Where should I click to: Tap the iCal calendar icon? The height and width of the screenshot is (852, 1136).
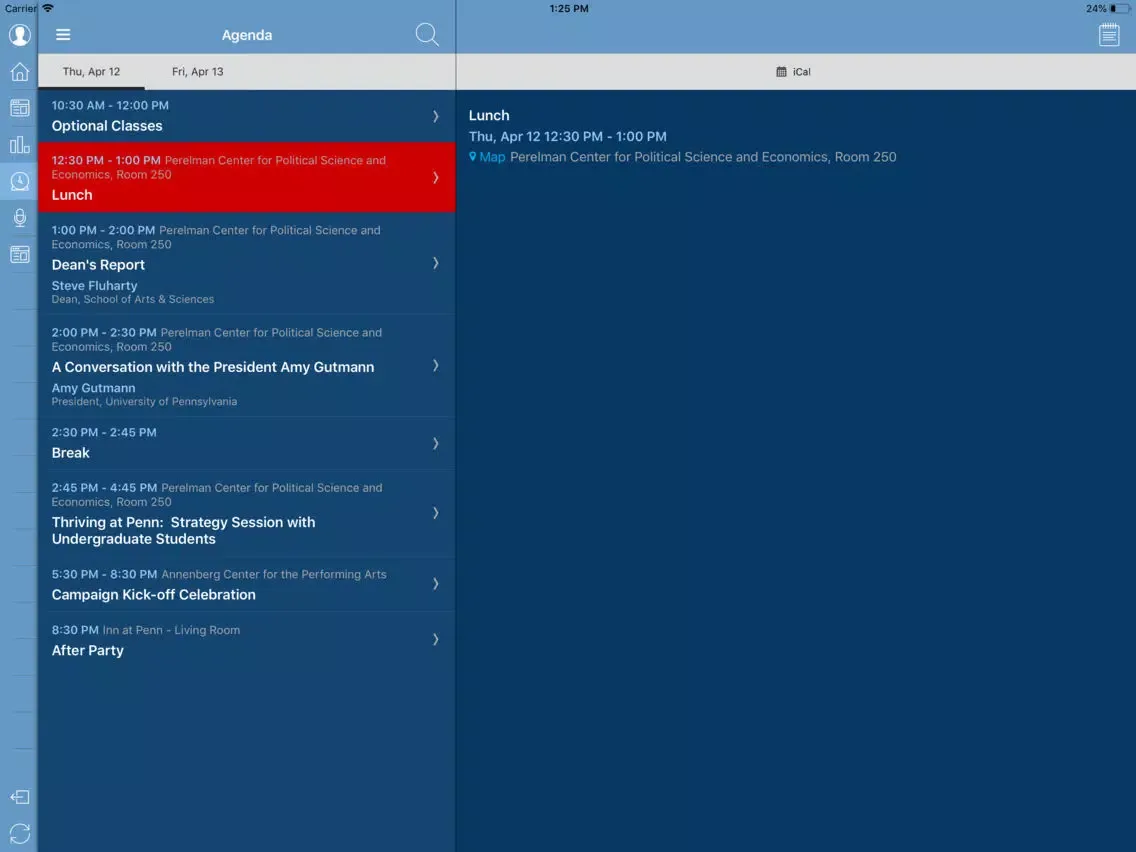click(781, 72)
